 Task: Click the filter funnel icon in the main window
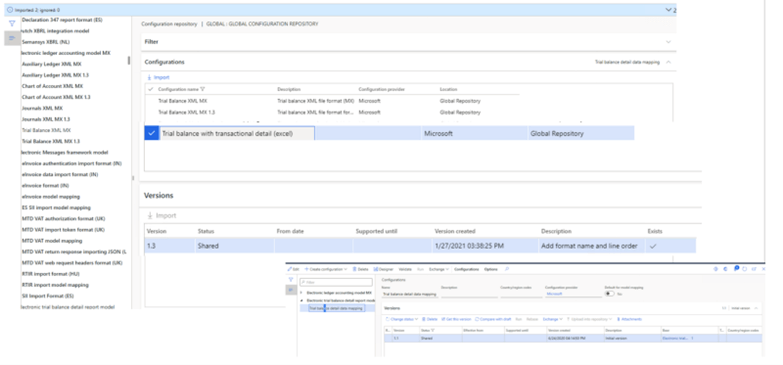pyautogui.click(x=12, y=23)
